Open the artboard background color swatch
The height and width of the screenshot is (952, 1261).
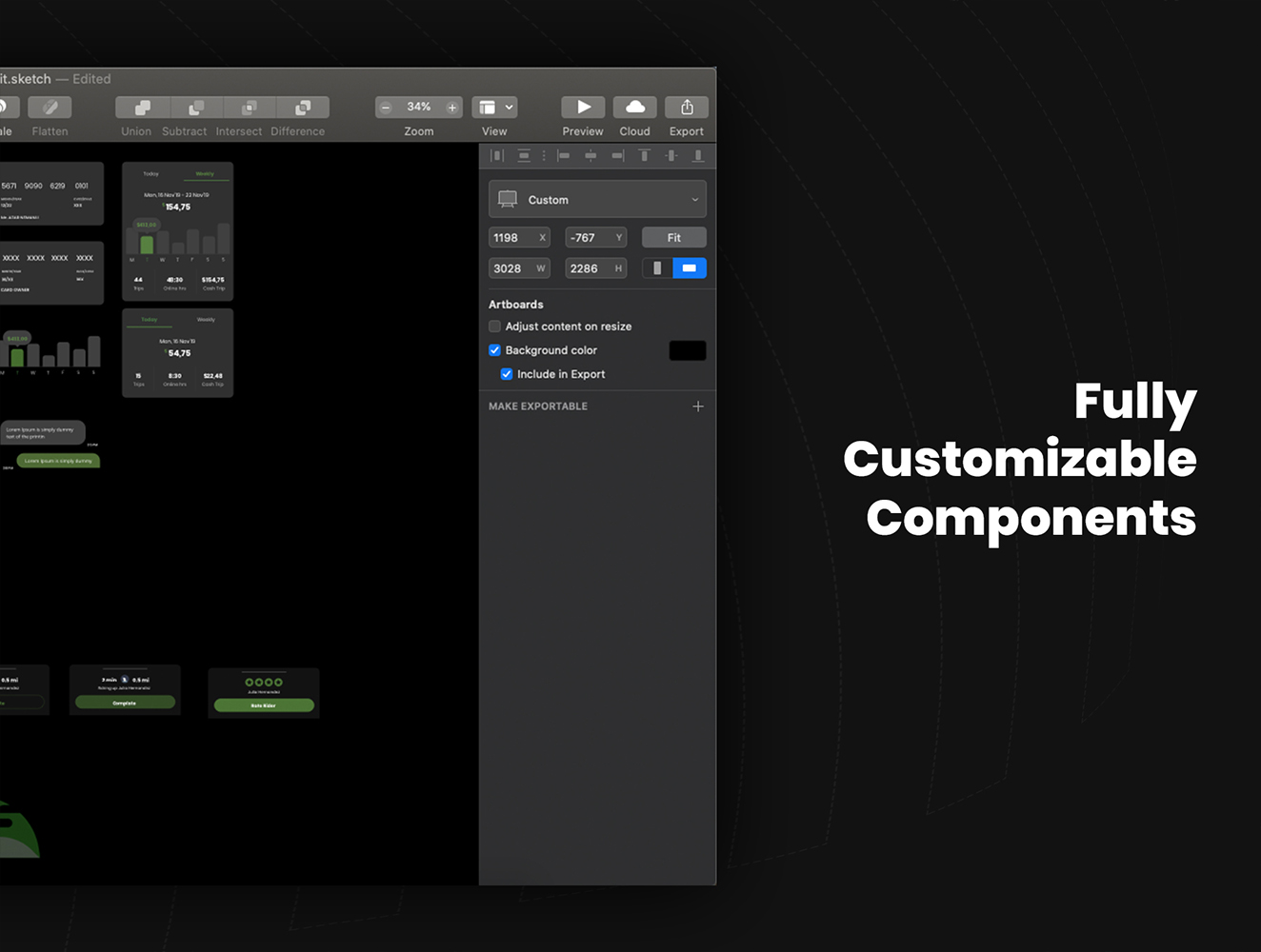pyautogui.click(x=687, y=350)
